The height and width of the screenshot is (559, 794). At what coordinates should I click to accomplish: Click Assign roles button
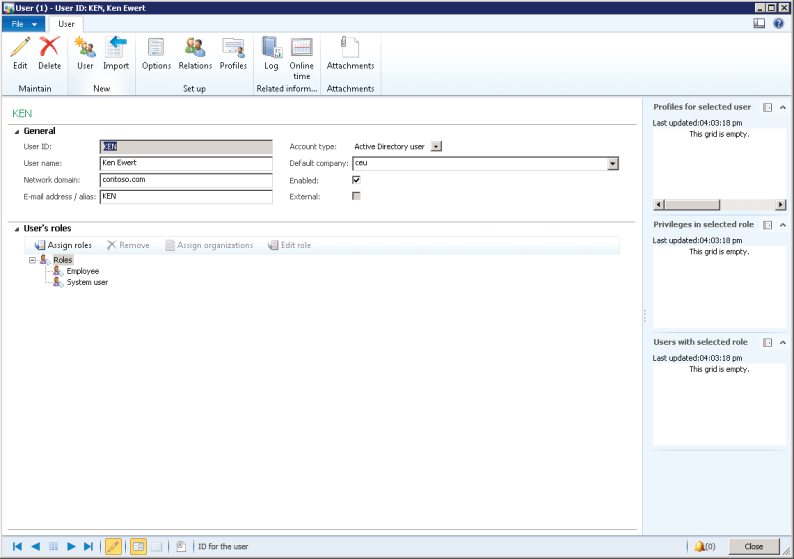[63, 245]
